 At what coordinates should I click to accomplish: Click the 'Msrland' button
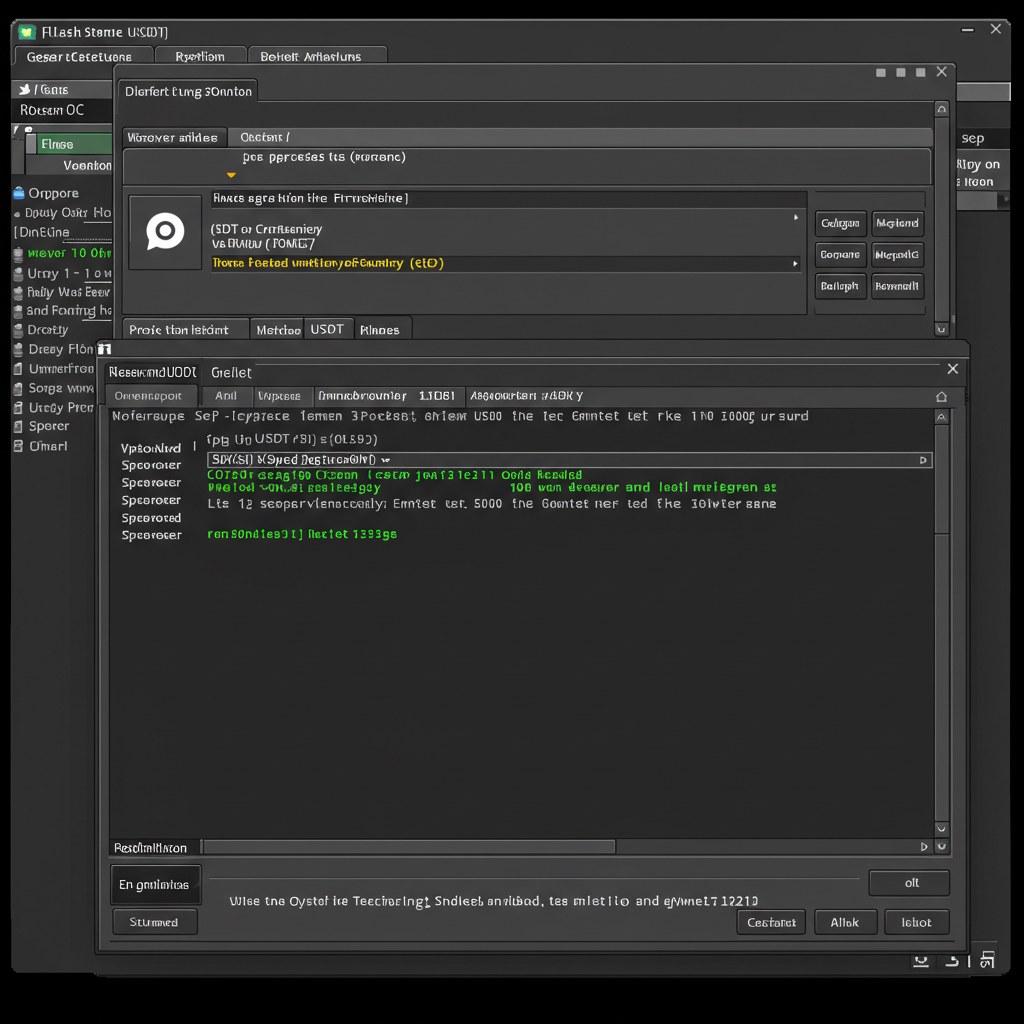point(897,223)
